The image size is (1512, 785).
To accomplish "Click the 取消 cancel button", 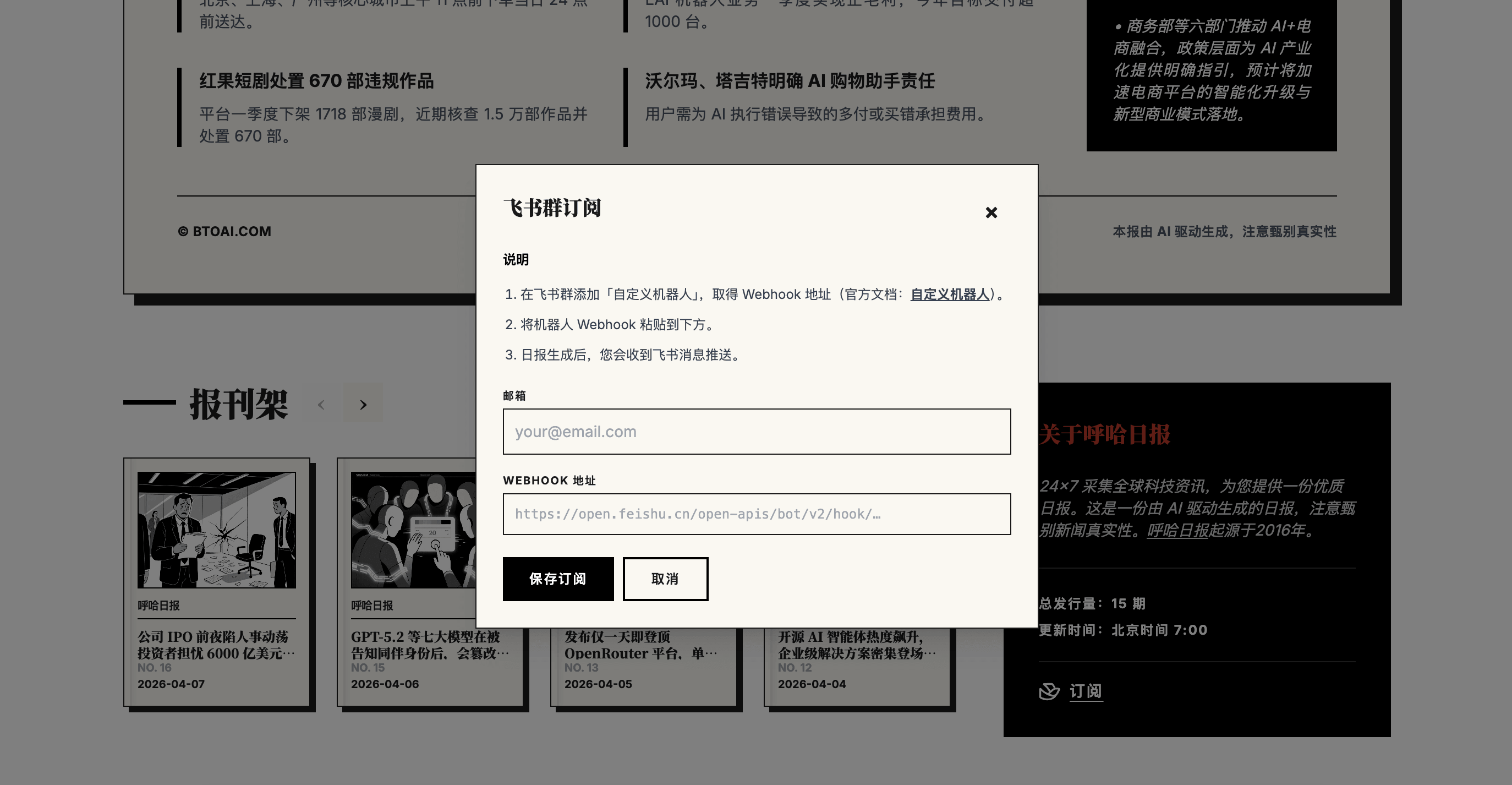I will [665, 579].
